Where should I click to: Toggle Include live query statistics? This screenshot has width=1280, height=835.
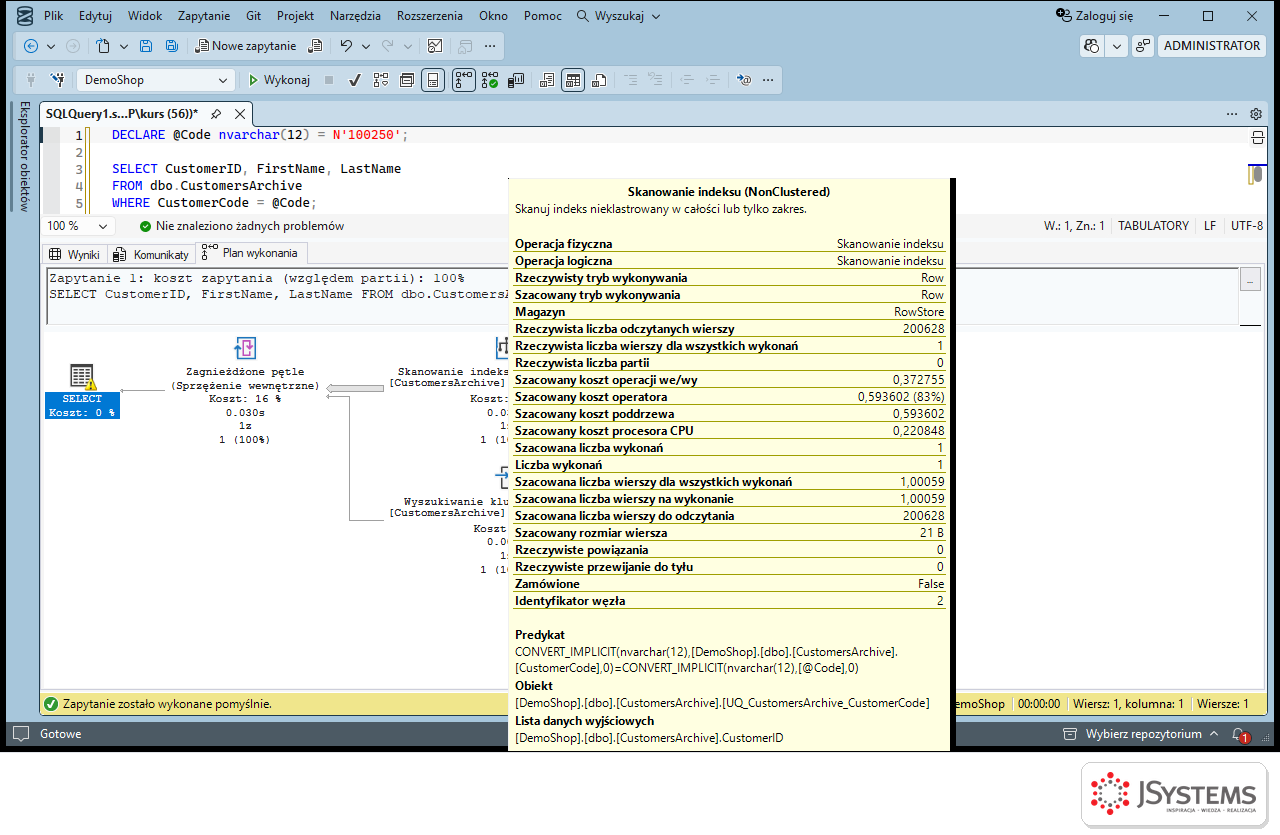tap(490, 80)
